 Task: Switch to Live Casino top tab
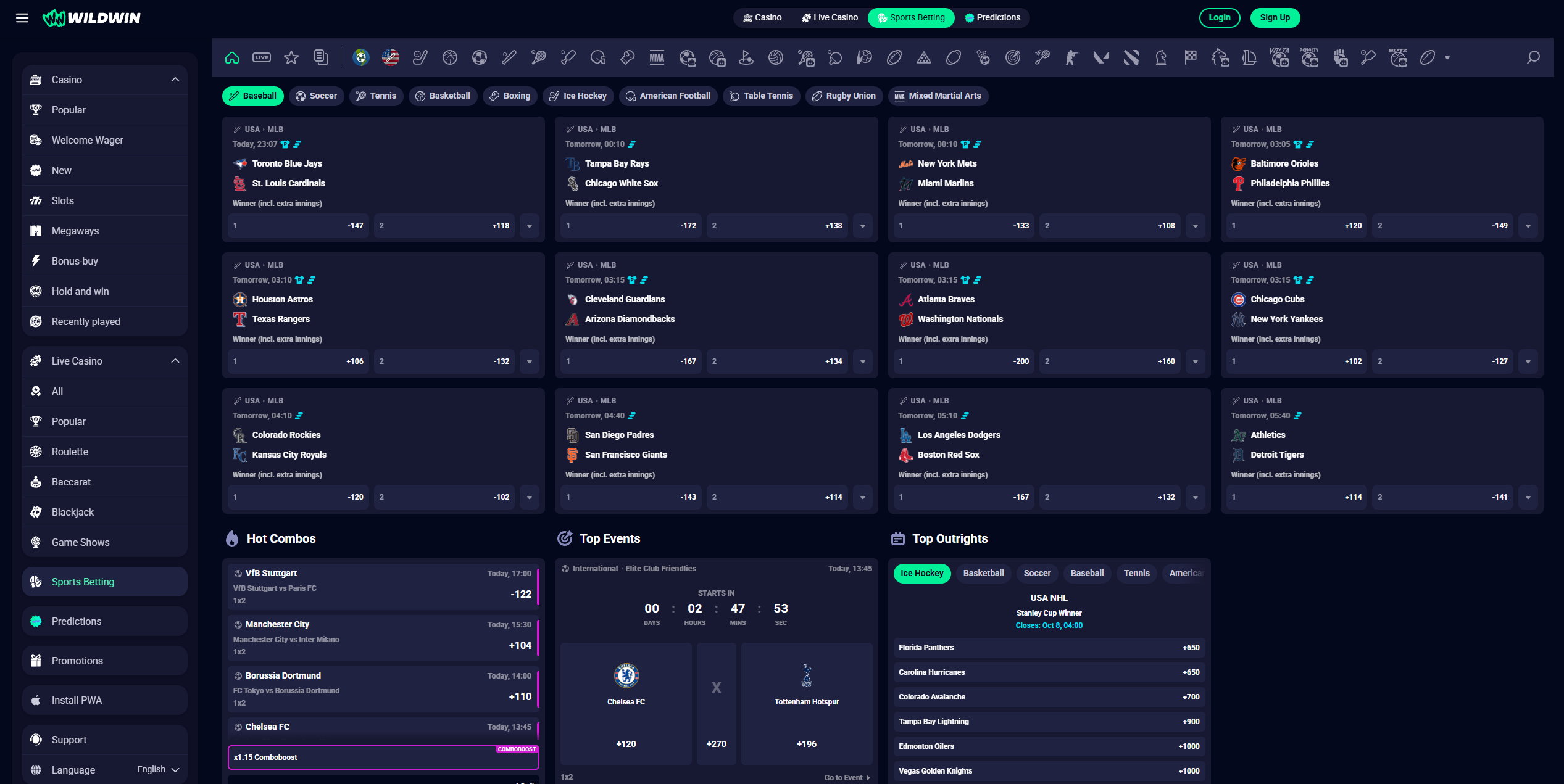click(x=830, y=17)
